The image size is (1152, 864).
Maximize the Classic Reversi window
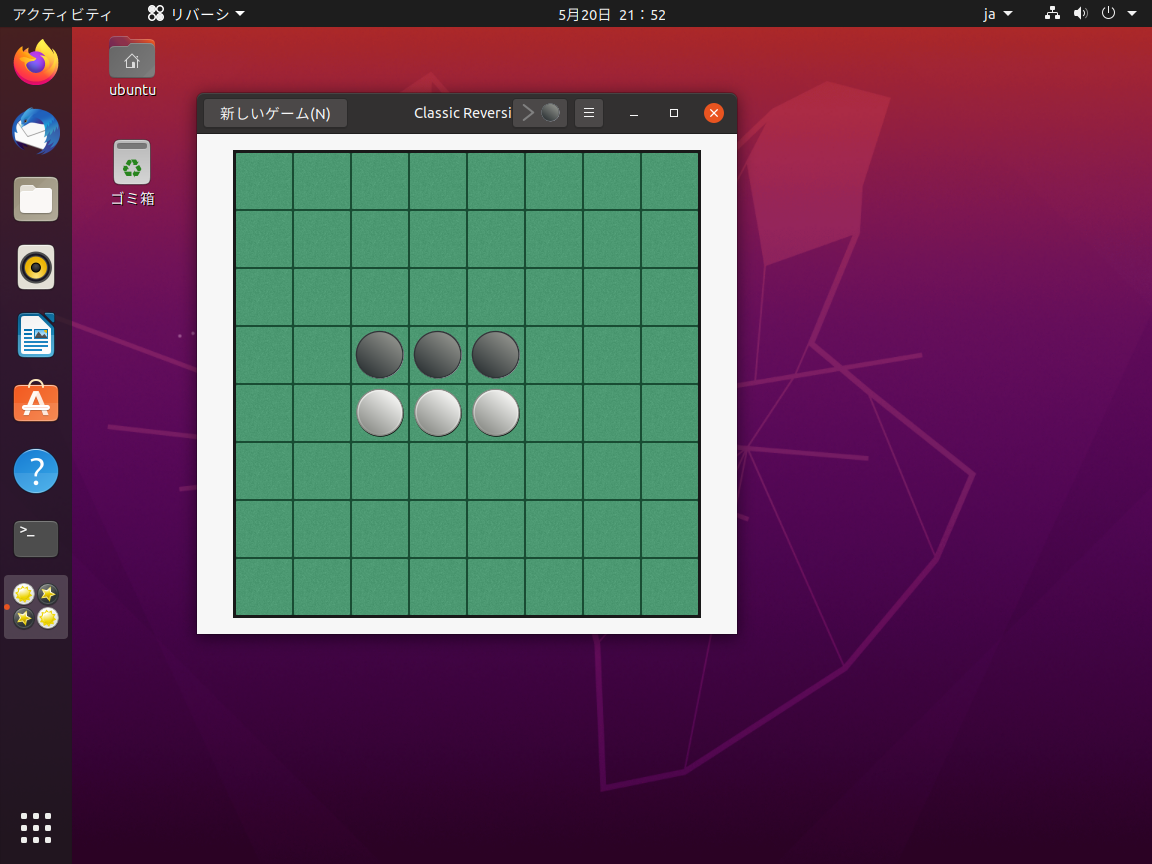pyautogui.click(x=674, y=113)
